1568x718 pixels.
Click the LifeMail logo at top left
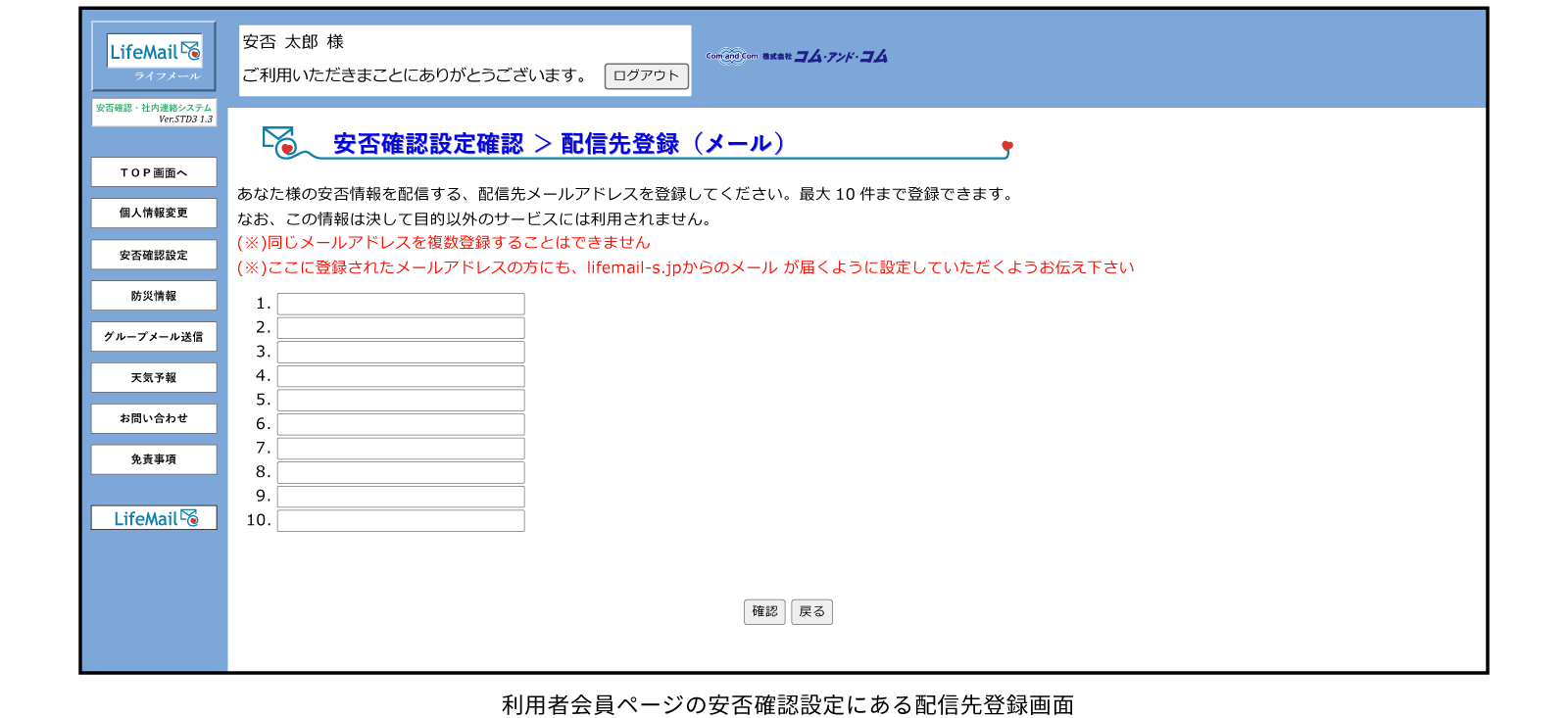[154, 56]
